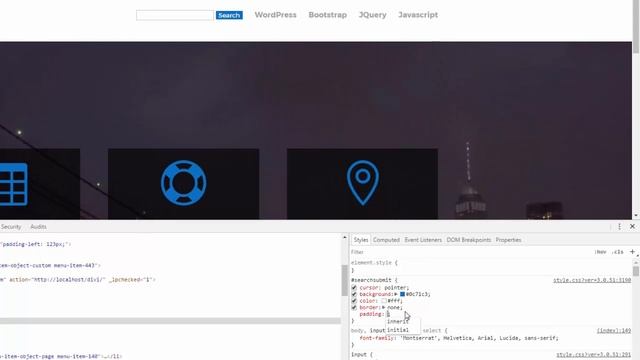The width and height of the screenshot is (640, 360).
Task: Uncheck the color: #fff property
Action: [x=354, y=301]
